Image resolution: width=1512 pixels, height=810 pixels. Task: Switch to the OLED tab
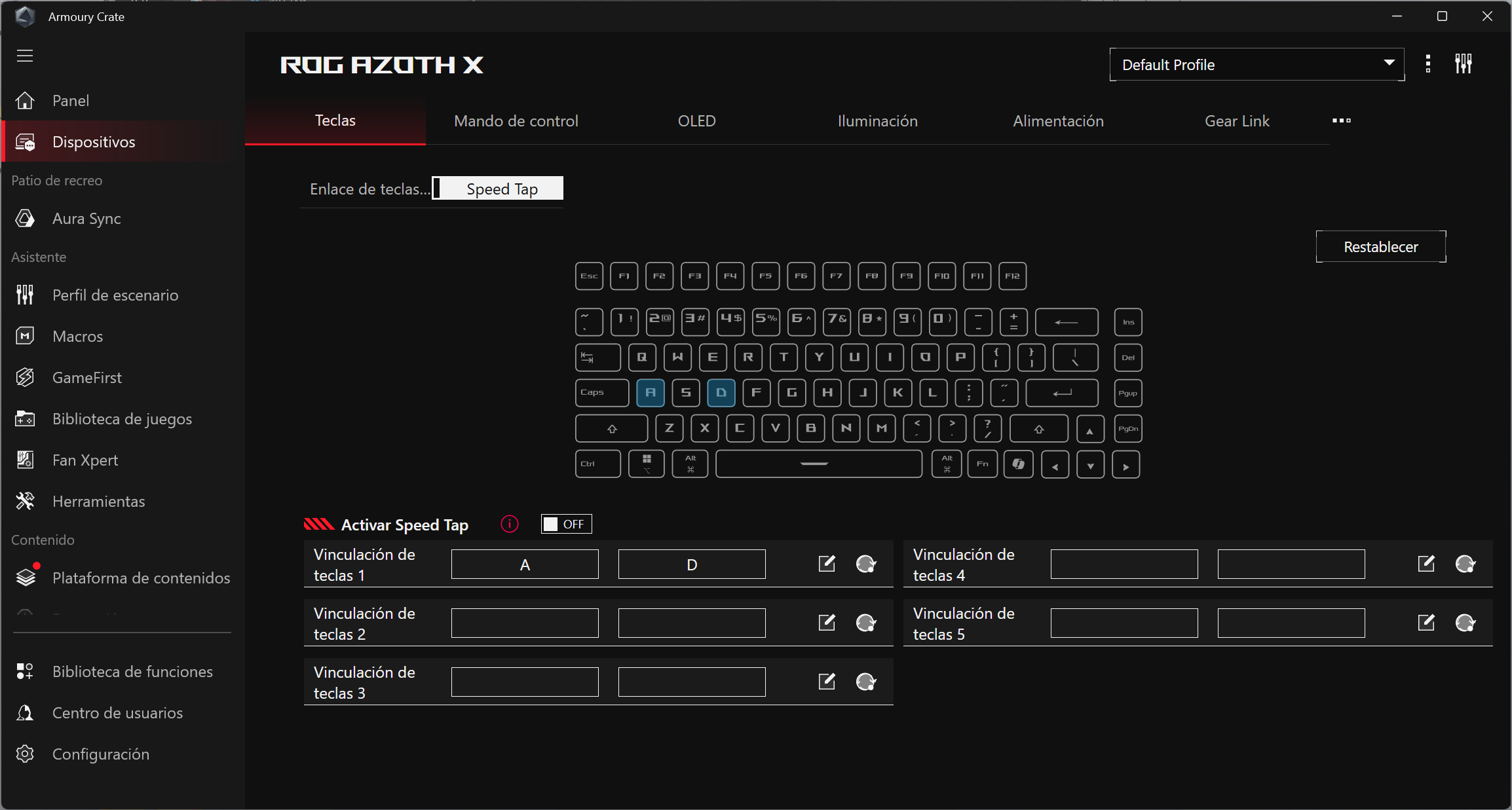point(697,121)
